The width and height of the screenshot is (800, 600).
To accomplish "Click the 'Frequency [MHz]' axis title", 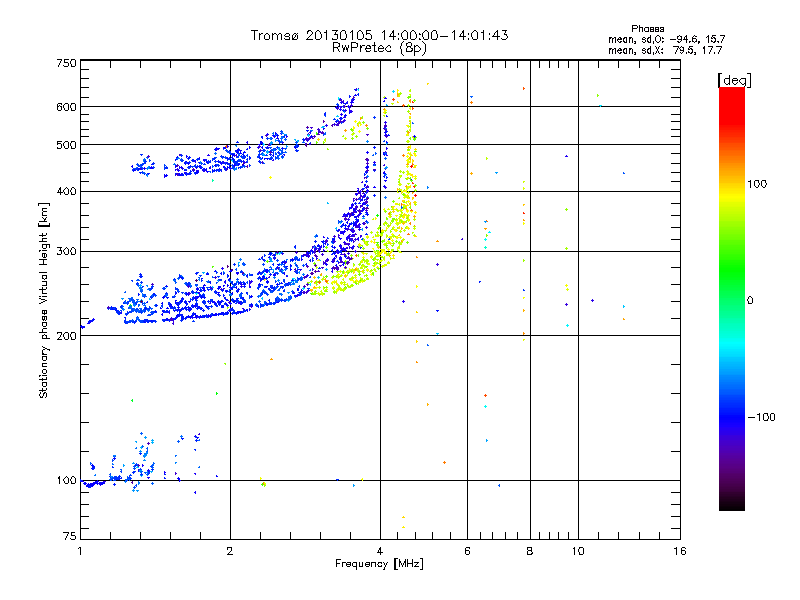I will pyautogui.click(x=379, y=564).
